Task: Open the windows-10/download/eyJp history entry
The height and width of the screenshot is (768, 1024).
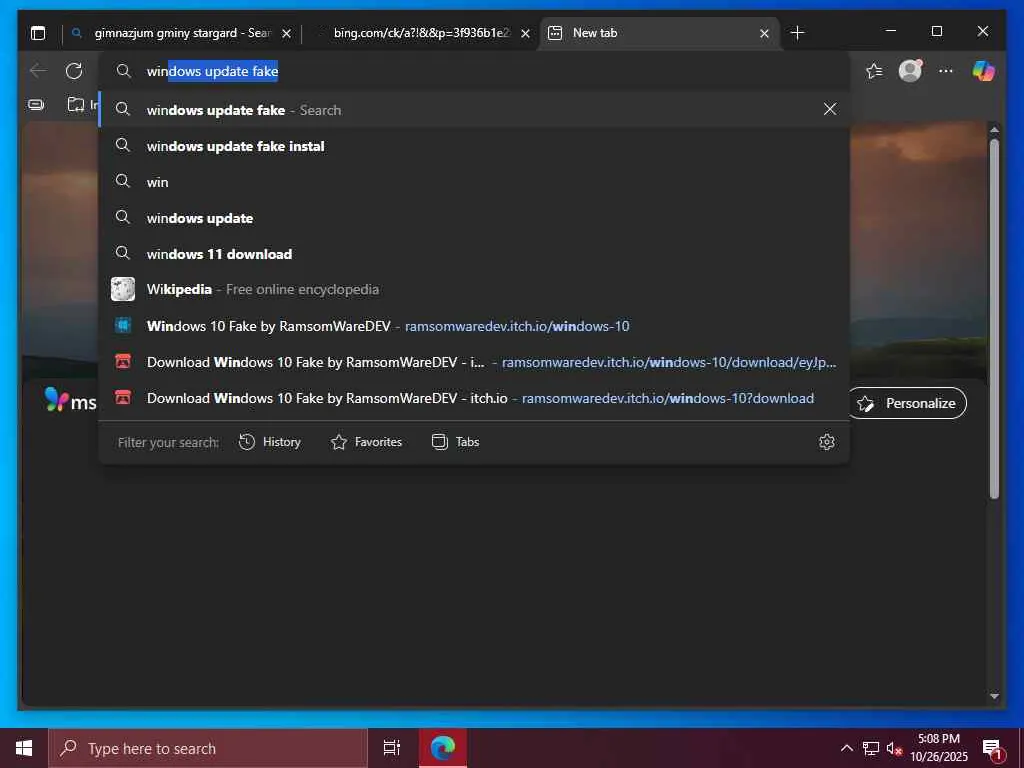Action: point(474,361)
